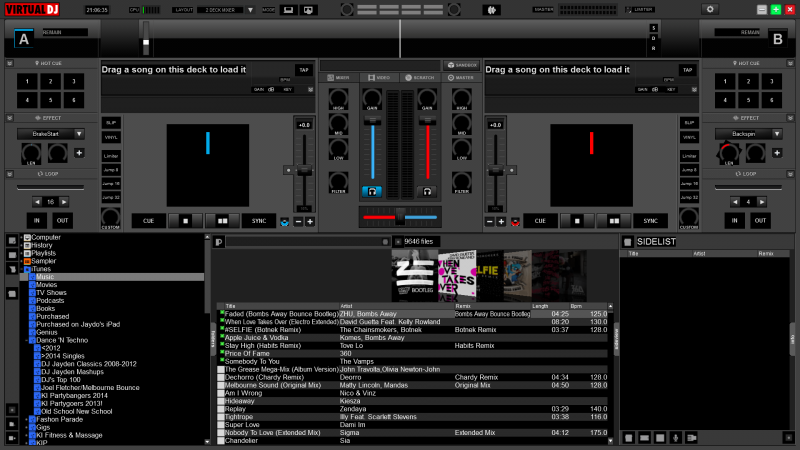Click the deck A HIGH equalizer knob
The height and width of the screenshot is (450, 800).
pos(338,98)
